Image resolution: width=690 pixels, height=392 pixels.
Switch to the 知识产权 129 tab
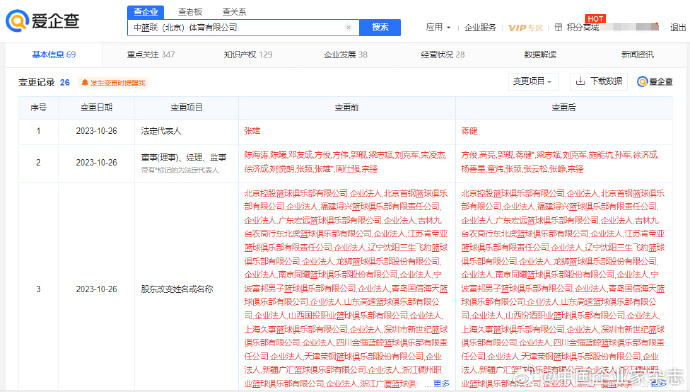[x=248, y=55]
